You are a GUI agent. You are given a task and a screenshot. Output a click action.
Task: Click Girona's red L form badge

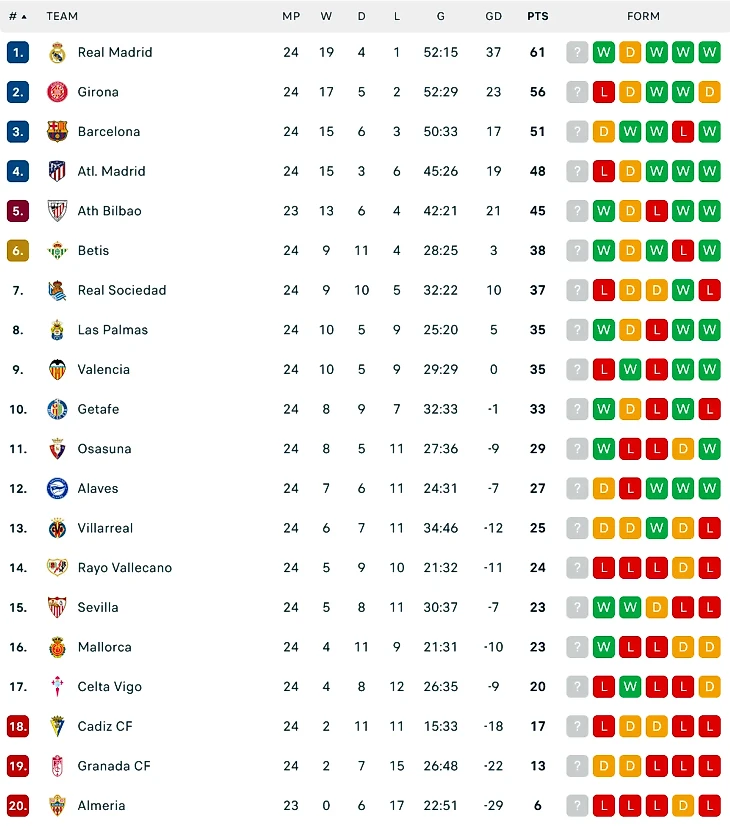point(604,92)
